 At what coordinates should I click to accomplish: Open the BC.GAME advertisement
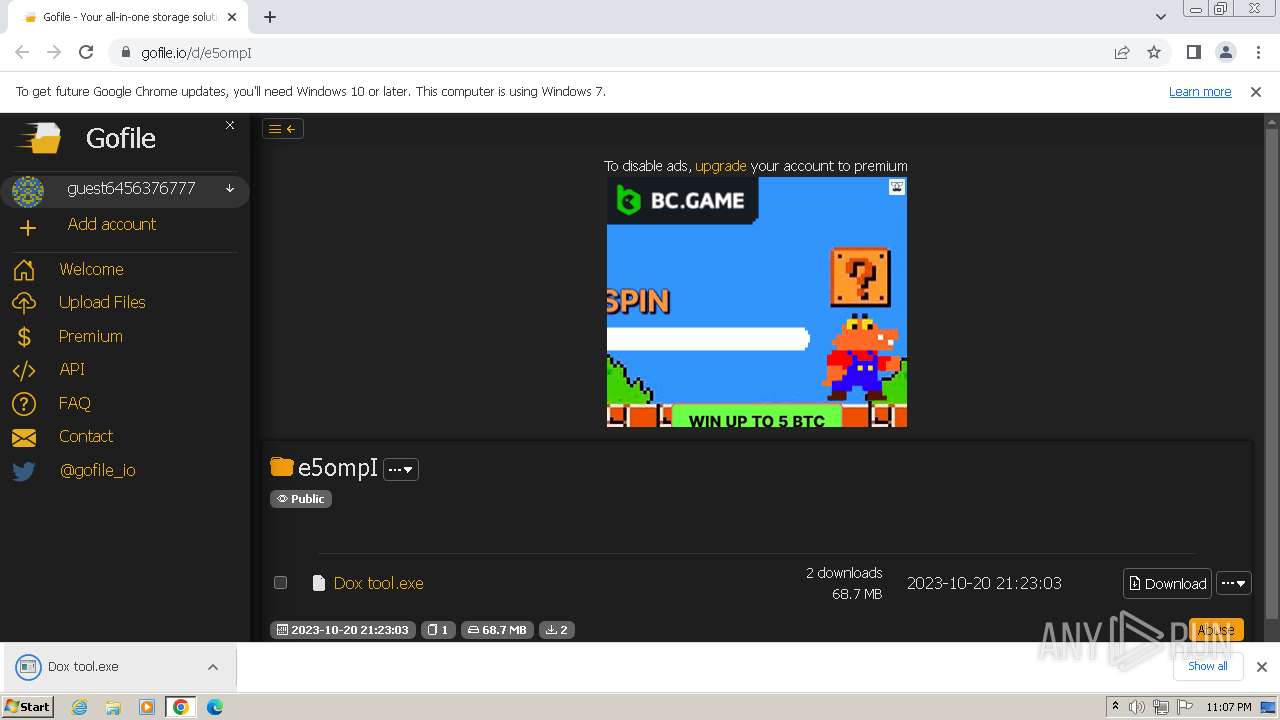[x=756, y=302]
